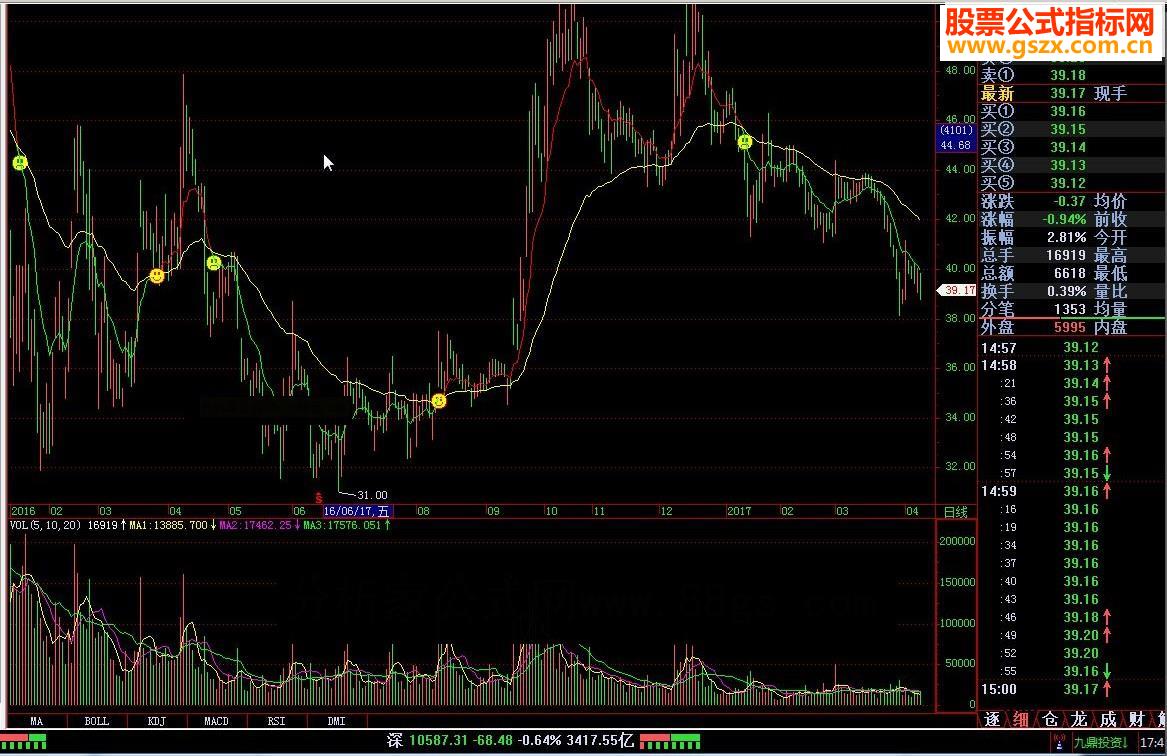The width and height of the screenshot is (1167, 756).
Task: Click the 买⑤ bid row at 39.12
Action: (x=1071, y=183)
